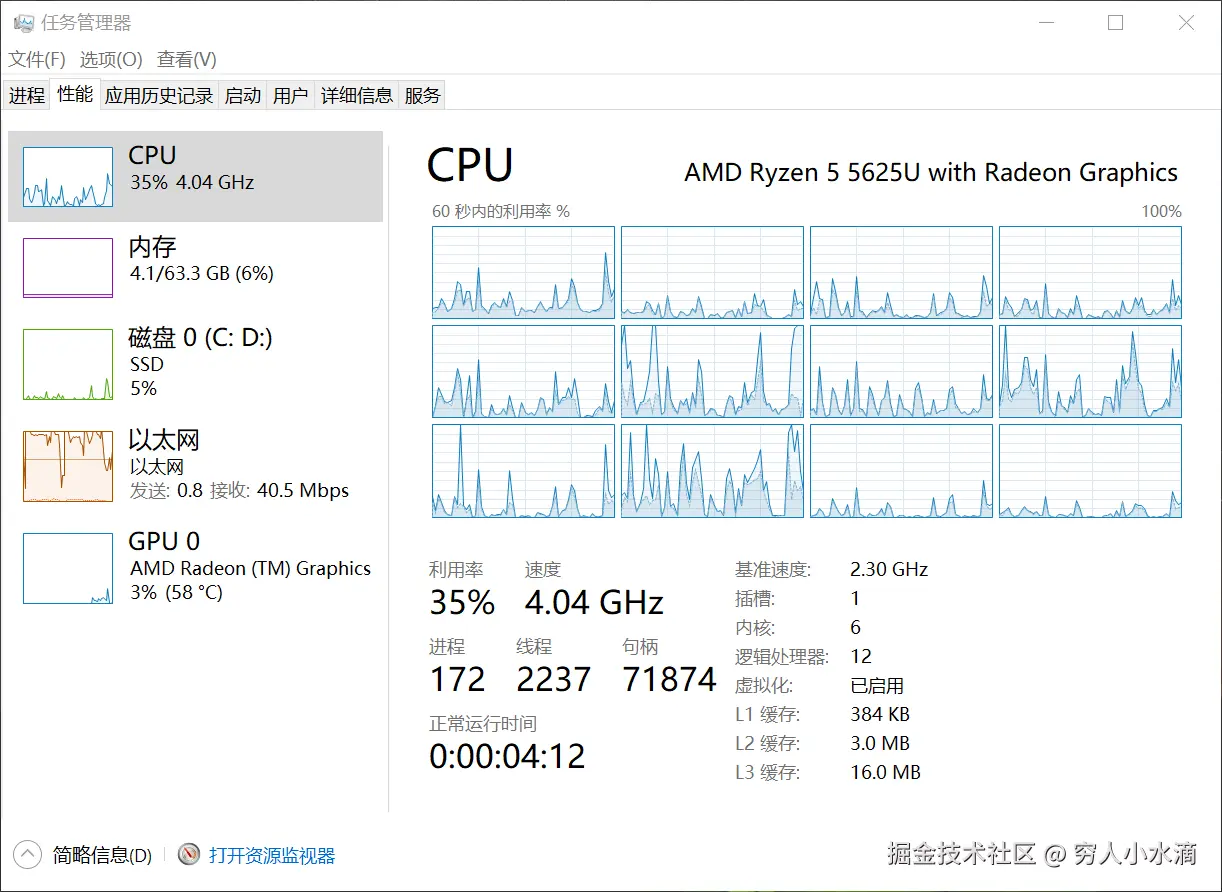Image resolution: width=1222 pixels, height=892 pixels.
Task: Select the Memory (内存) mini graph
Action: coord(68,268)
